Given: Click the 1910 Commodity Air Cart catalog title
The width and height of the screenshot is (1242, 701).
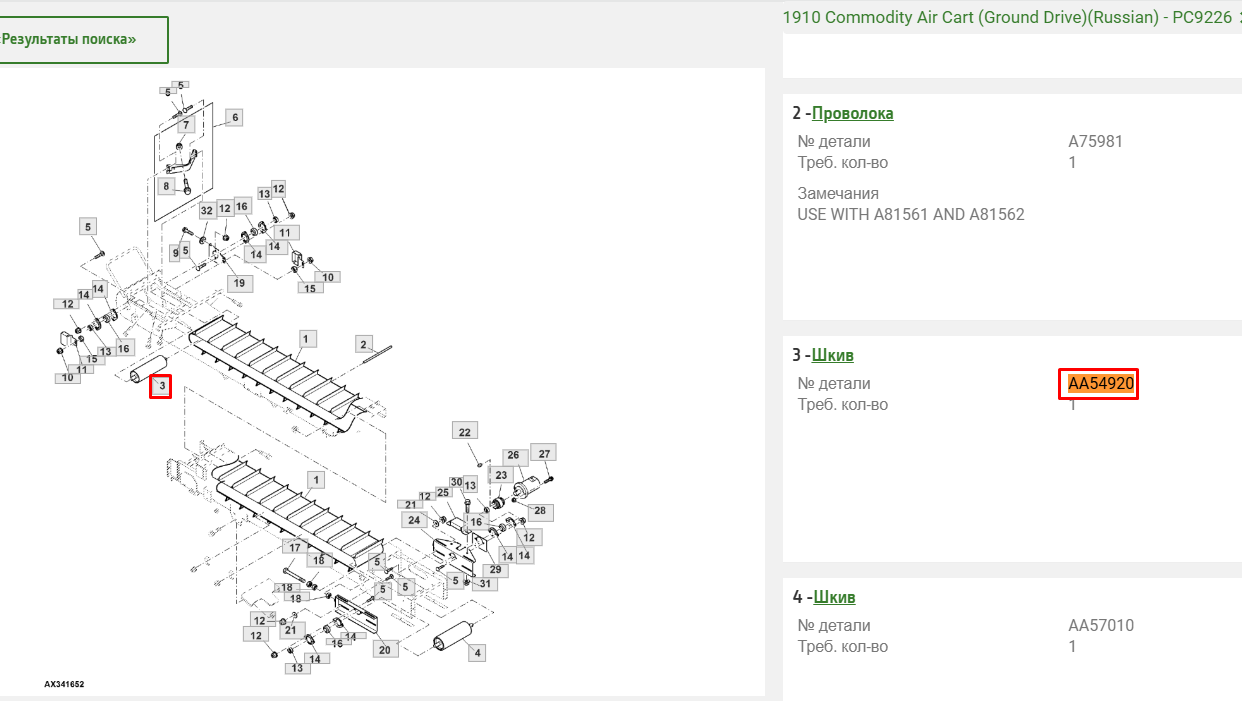Looking at the screenshot, I should click(1007, 17).
